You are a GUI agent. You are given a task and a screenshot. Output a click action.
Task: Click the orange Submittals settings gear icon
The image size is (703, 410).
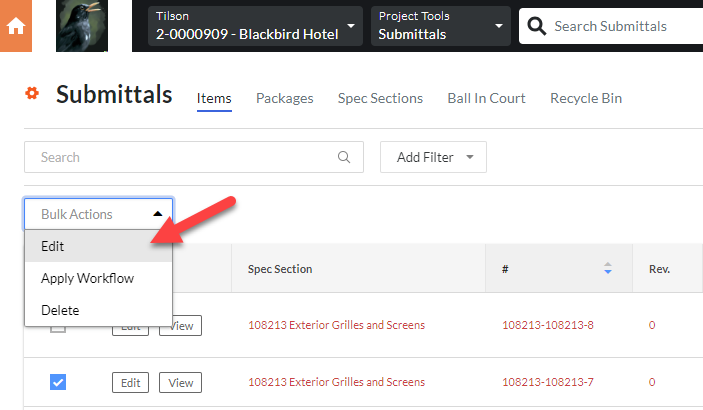click(32, 94)
